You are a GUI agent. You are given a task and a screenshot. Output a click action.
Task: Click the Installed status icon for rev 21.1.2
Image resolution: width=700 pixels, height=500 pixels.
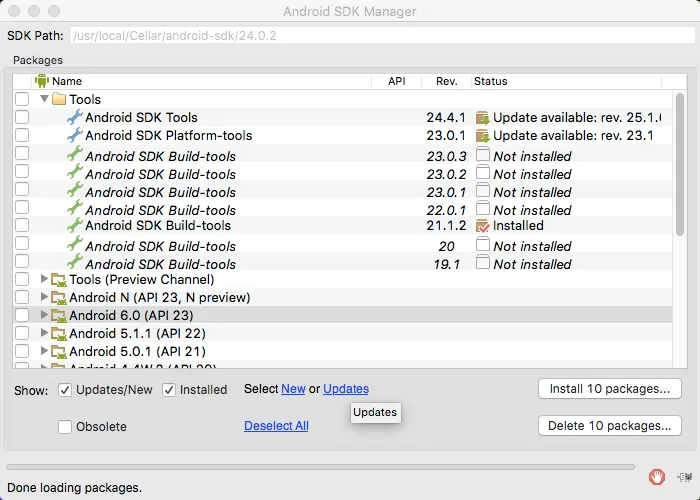click(483, 226)
